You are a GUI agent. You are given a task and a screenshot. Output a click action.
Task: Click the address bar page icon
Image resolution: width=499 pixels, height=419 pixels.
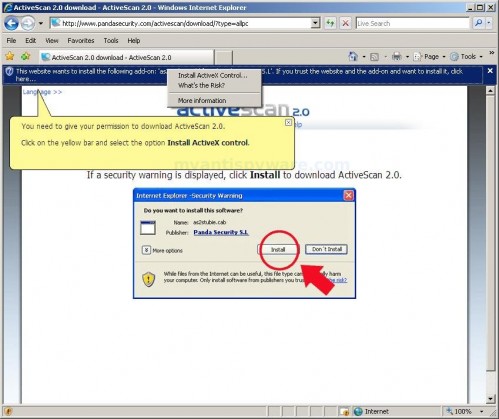[x=56, y=23]
